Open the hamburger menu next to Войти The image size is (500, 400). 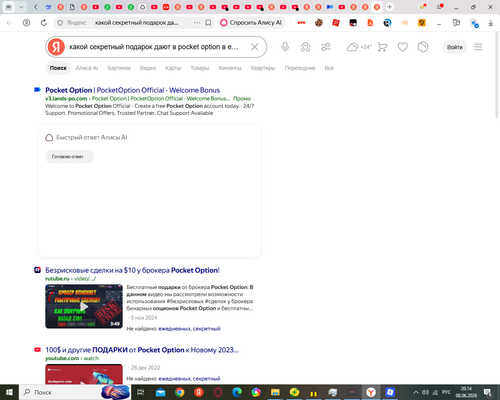[x=478, y=47]
